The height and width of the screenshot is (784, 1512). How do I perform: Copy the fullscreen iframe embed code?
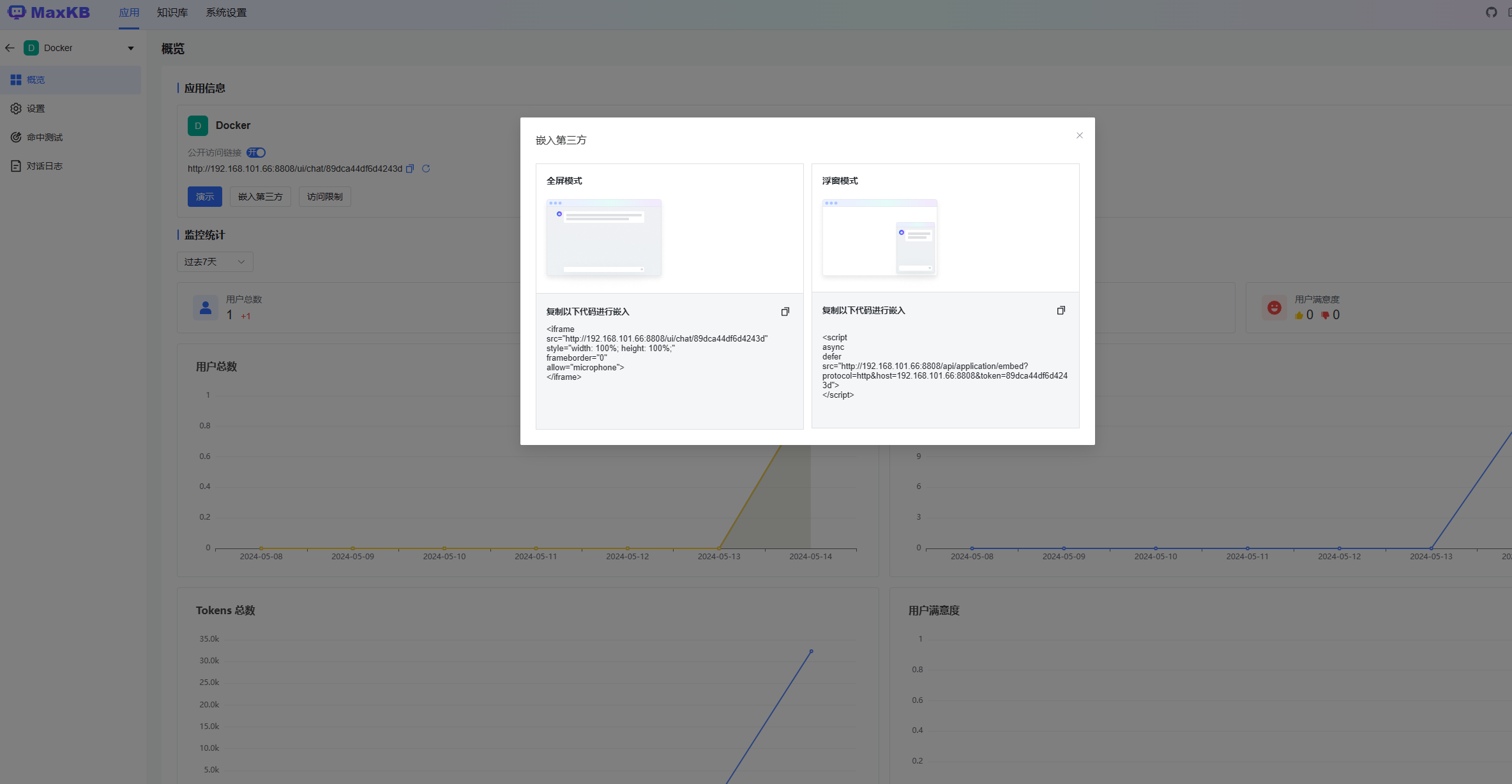(x=785, y=312)
